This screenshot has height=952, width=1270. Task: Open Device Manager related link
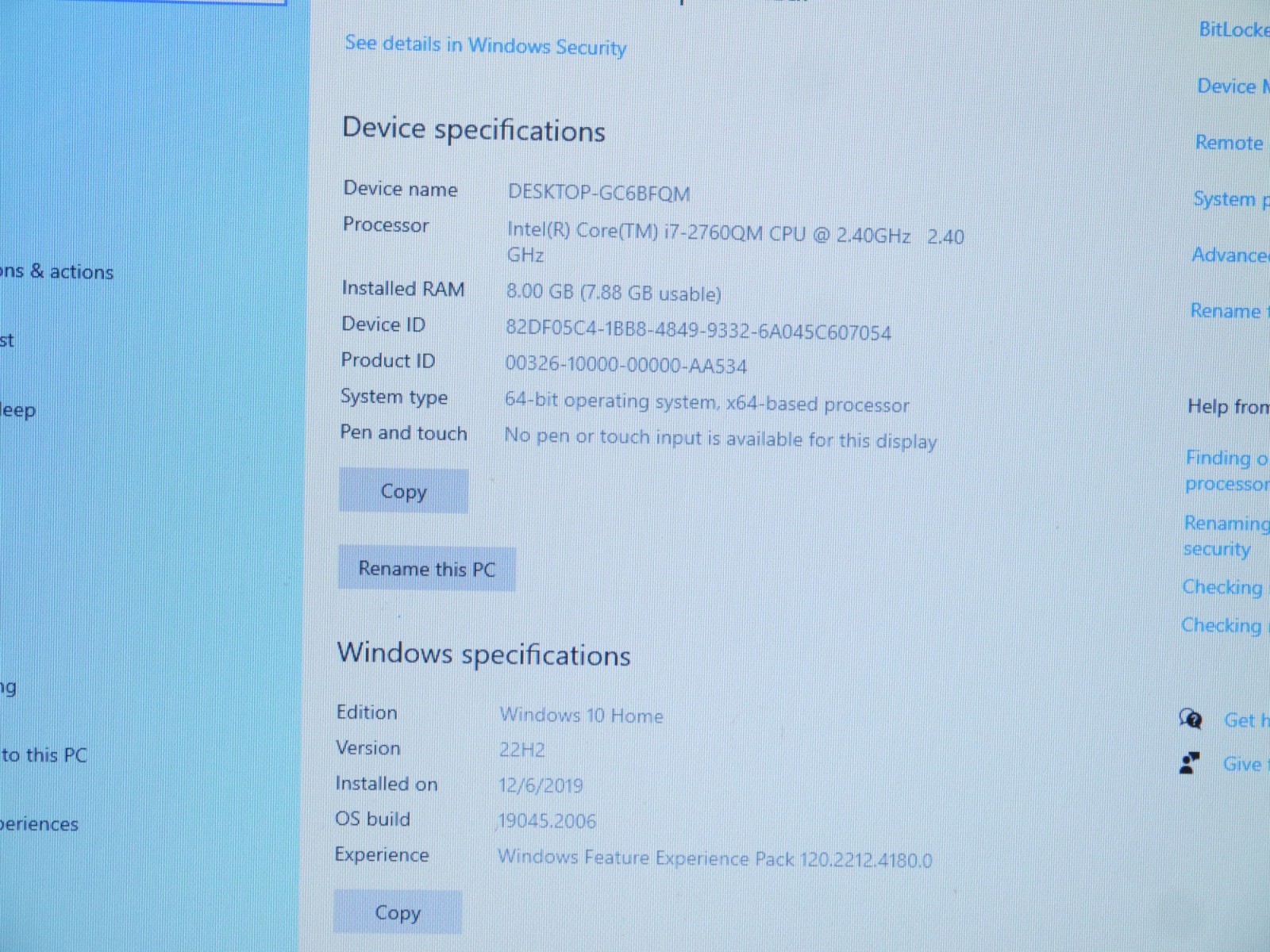pyautogui.click(x=1233, y=86)
